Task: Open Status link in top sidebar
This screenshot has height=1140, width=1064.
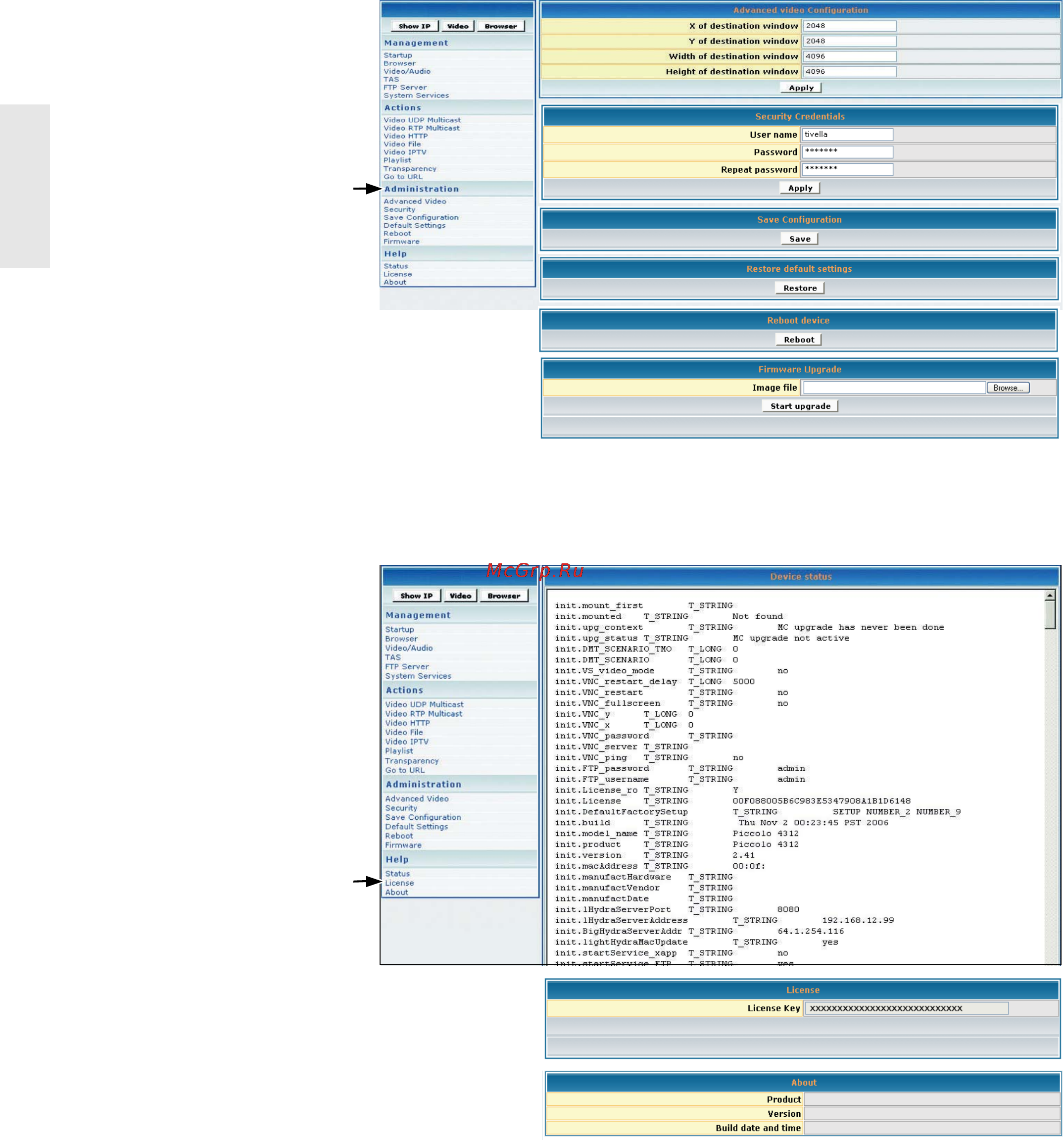Action: coord(395,267)
